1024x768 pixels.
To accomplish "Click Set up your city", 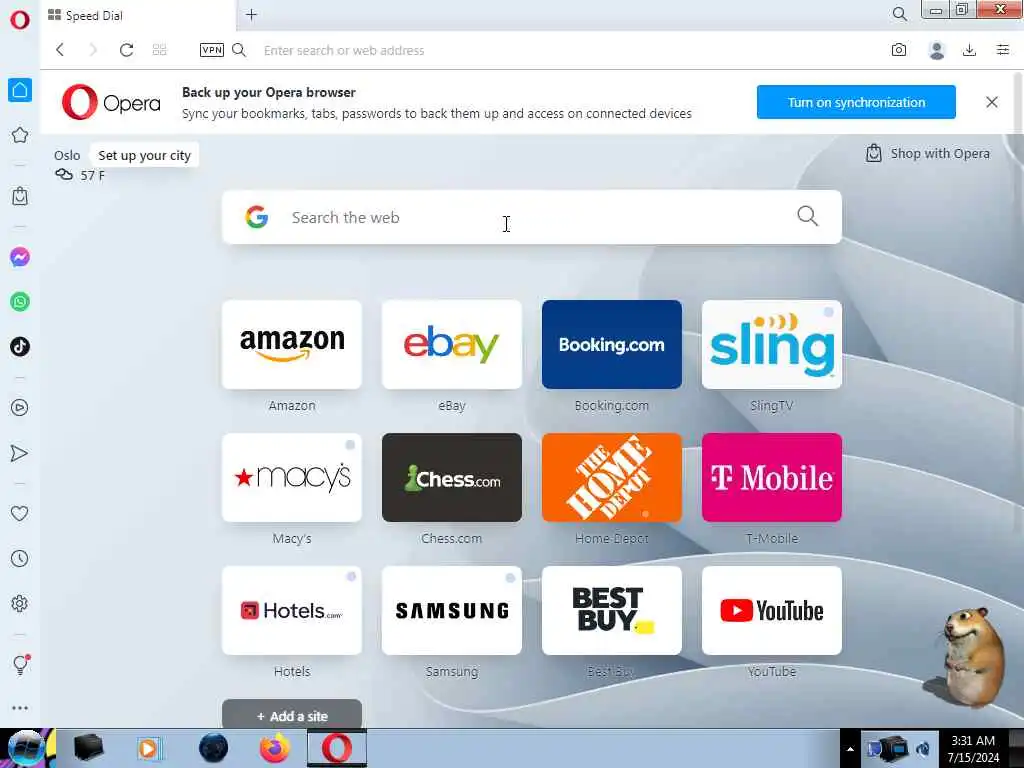I will (x=144, y=155).
